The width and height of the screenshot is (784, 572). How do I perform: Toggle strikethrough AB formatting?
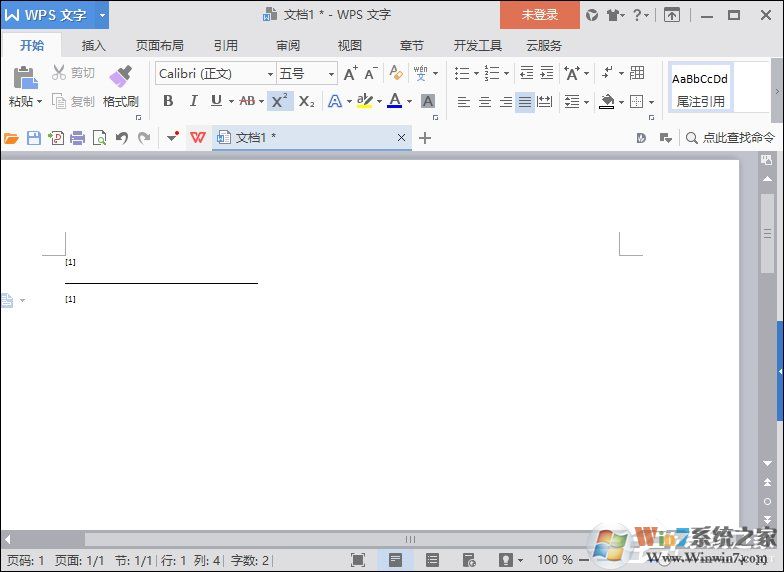[x=248, y=101]
